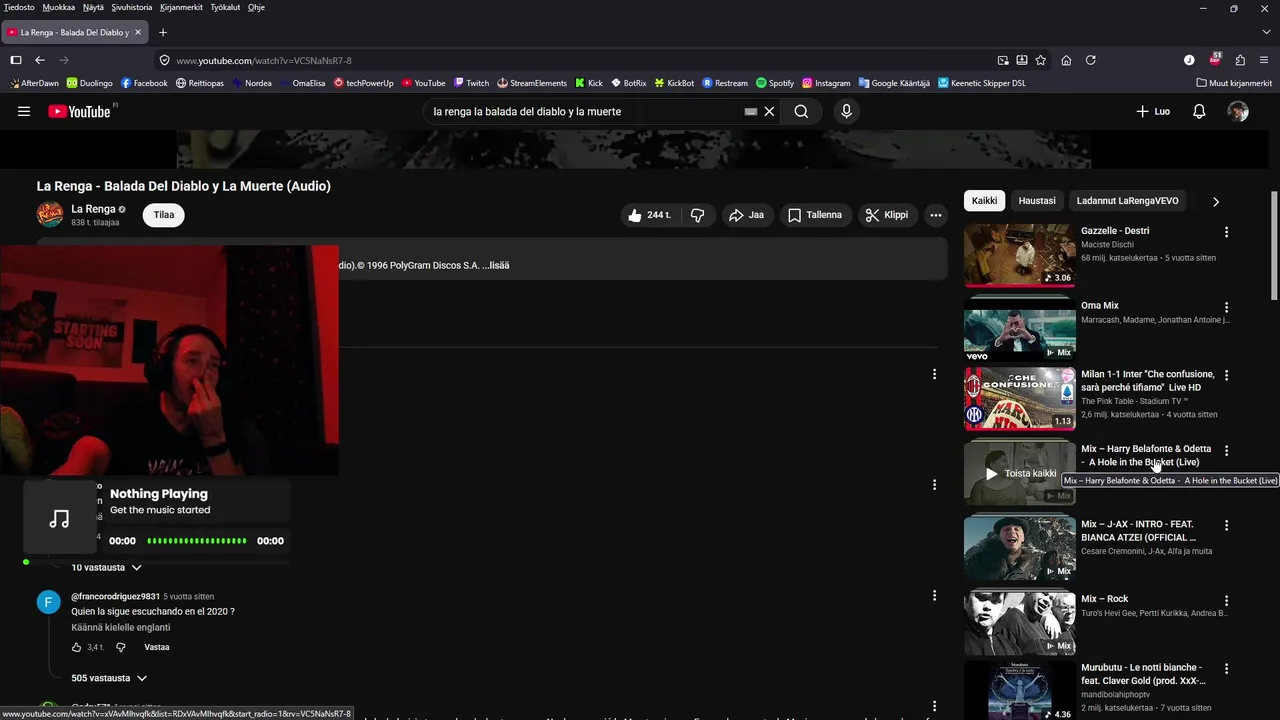
Task: Reload the page in browser toolbar
Action: [1091, 60]
